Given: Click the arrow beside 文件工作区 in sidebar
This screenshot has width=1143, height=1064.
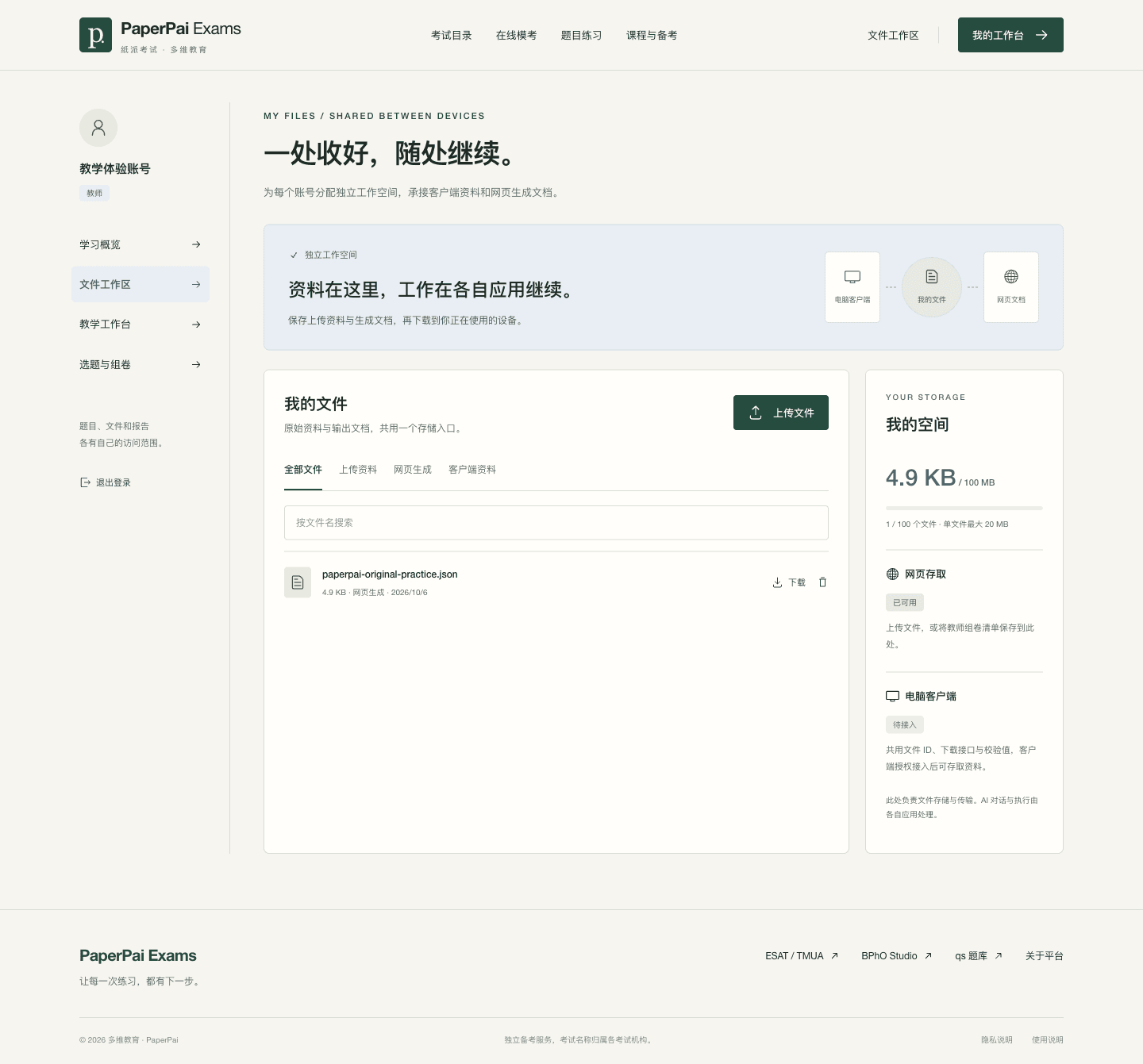Looking at the screenshot, I should point(196,284).
